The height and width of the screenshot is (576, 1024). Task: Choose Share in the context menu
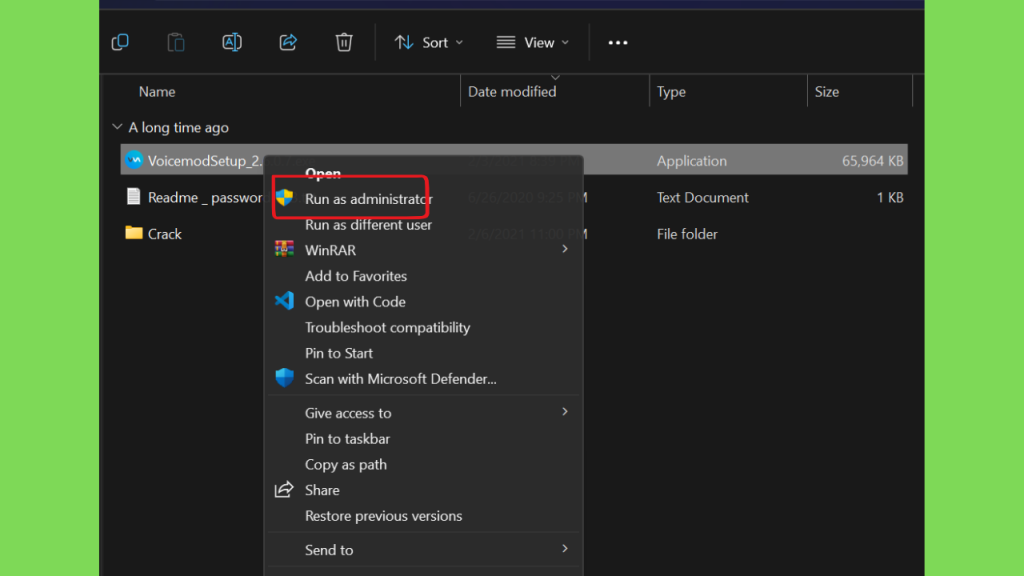(322, 490)
